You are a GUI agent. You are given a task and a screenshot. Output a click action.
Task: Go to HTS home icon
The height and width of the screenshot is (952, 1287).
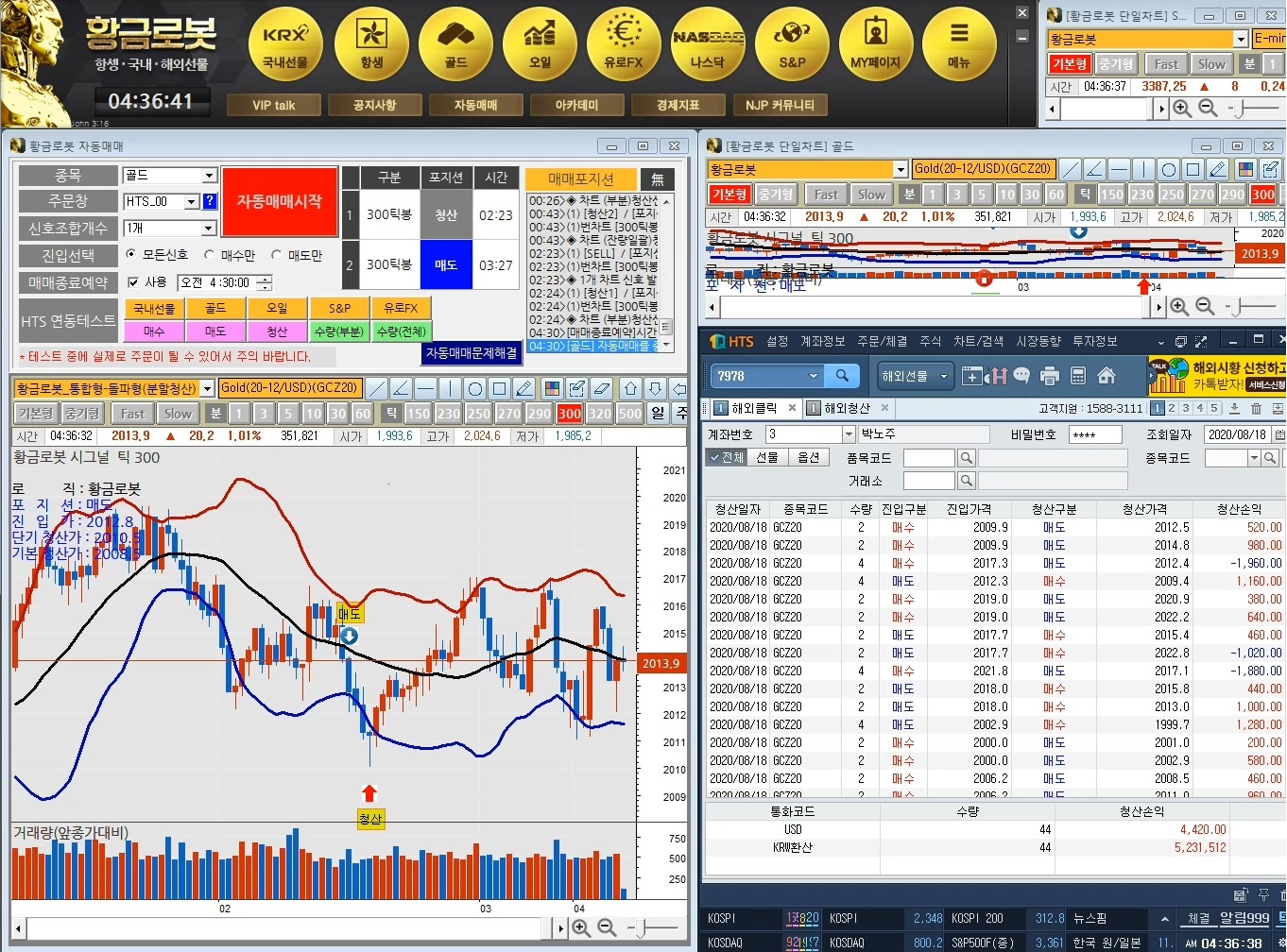pyautogui.click(x=1107, y=376)
